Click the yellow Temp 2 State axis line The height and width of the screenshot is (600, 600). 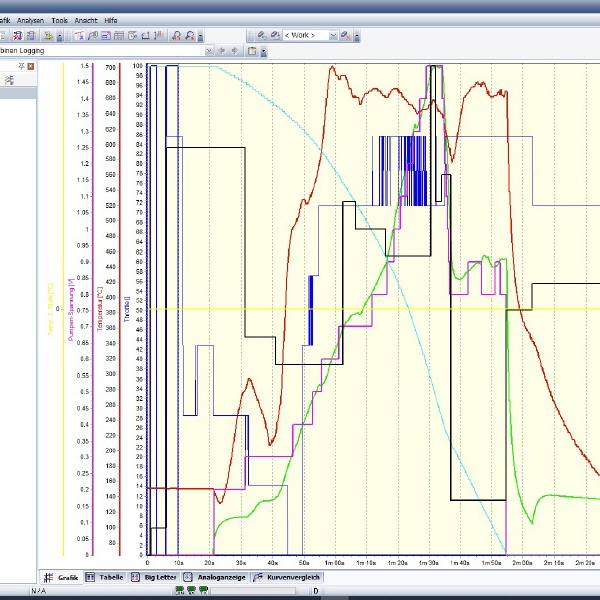coord(63,309)
